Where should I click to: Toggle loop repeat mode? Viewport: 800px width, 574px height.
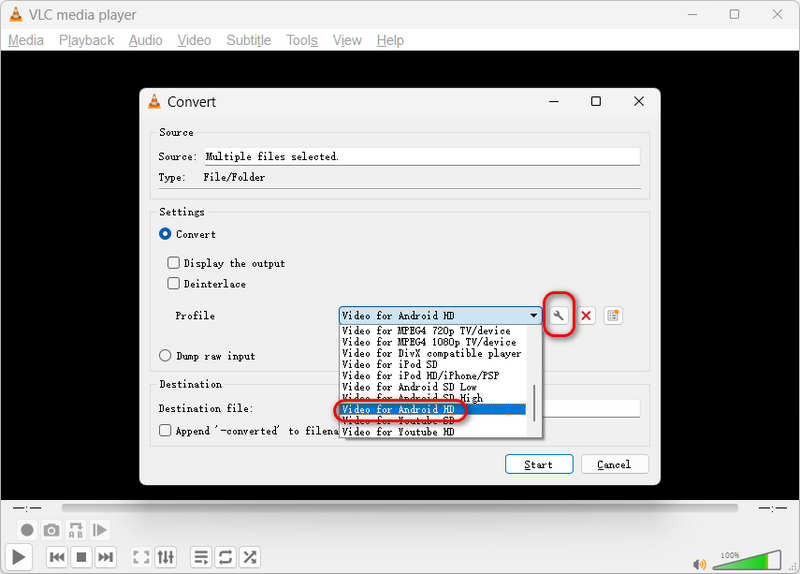226,557
